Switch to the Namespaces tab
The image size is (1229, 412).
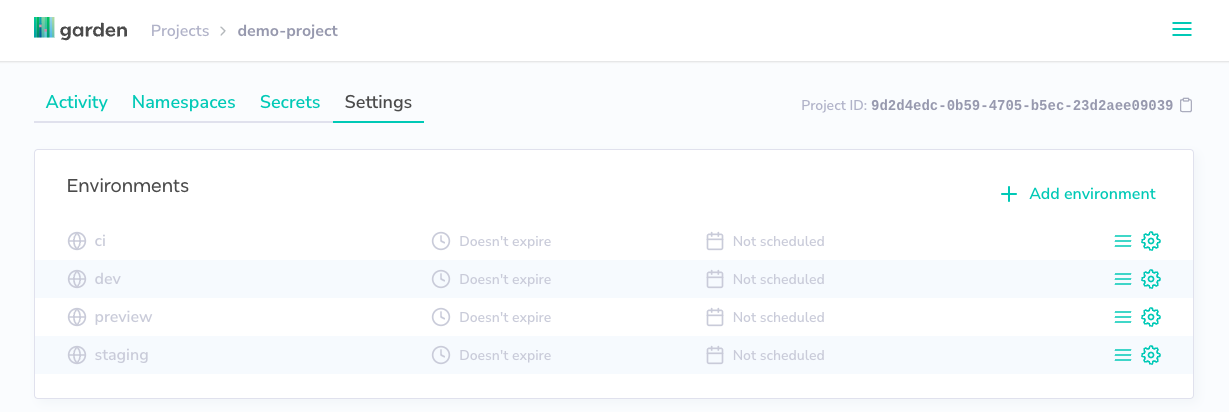[x=184, y=102]
